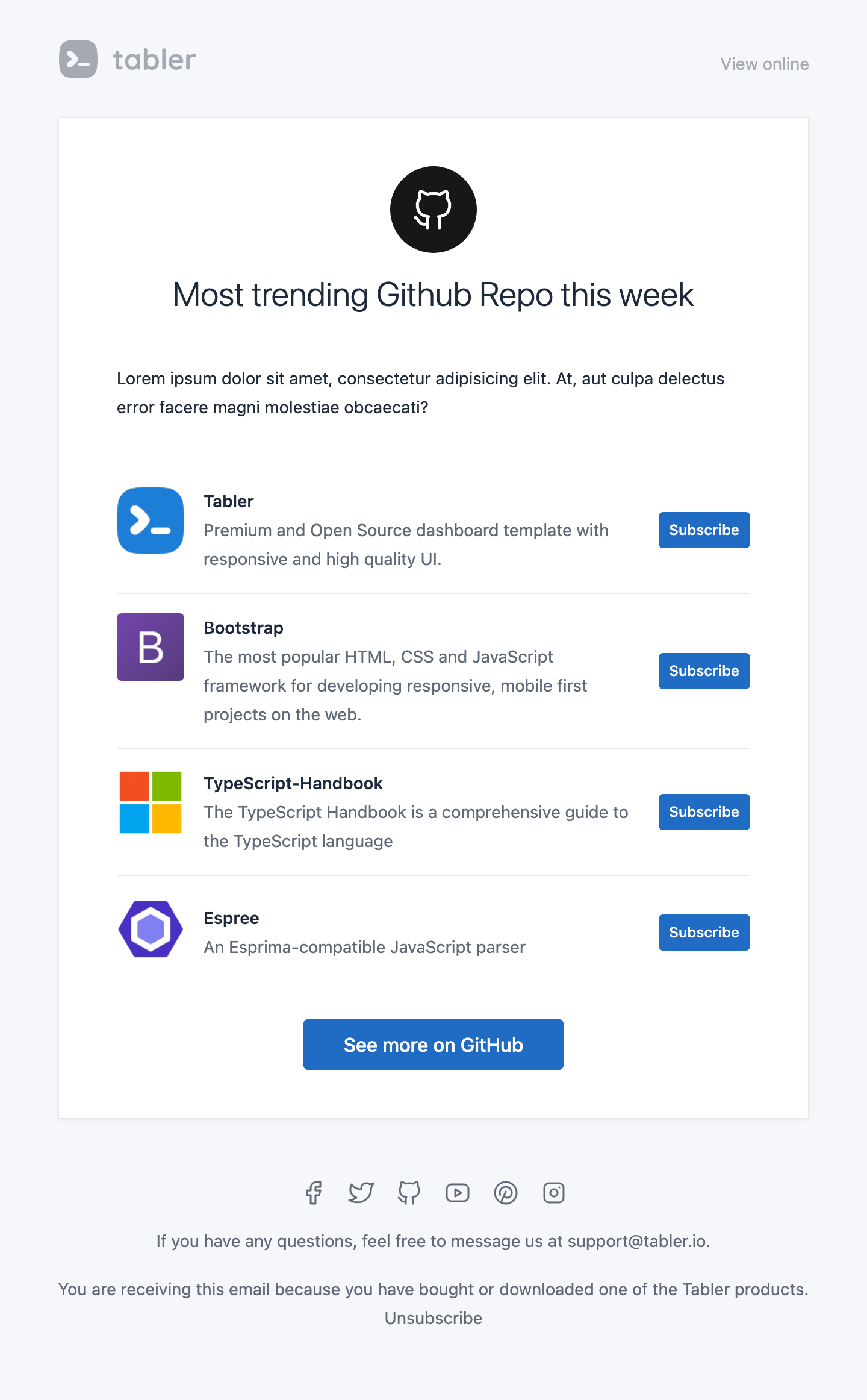
Task: Click the Microsoft four-color squares logo
Action: 151,802
